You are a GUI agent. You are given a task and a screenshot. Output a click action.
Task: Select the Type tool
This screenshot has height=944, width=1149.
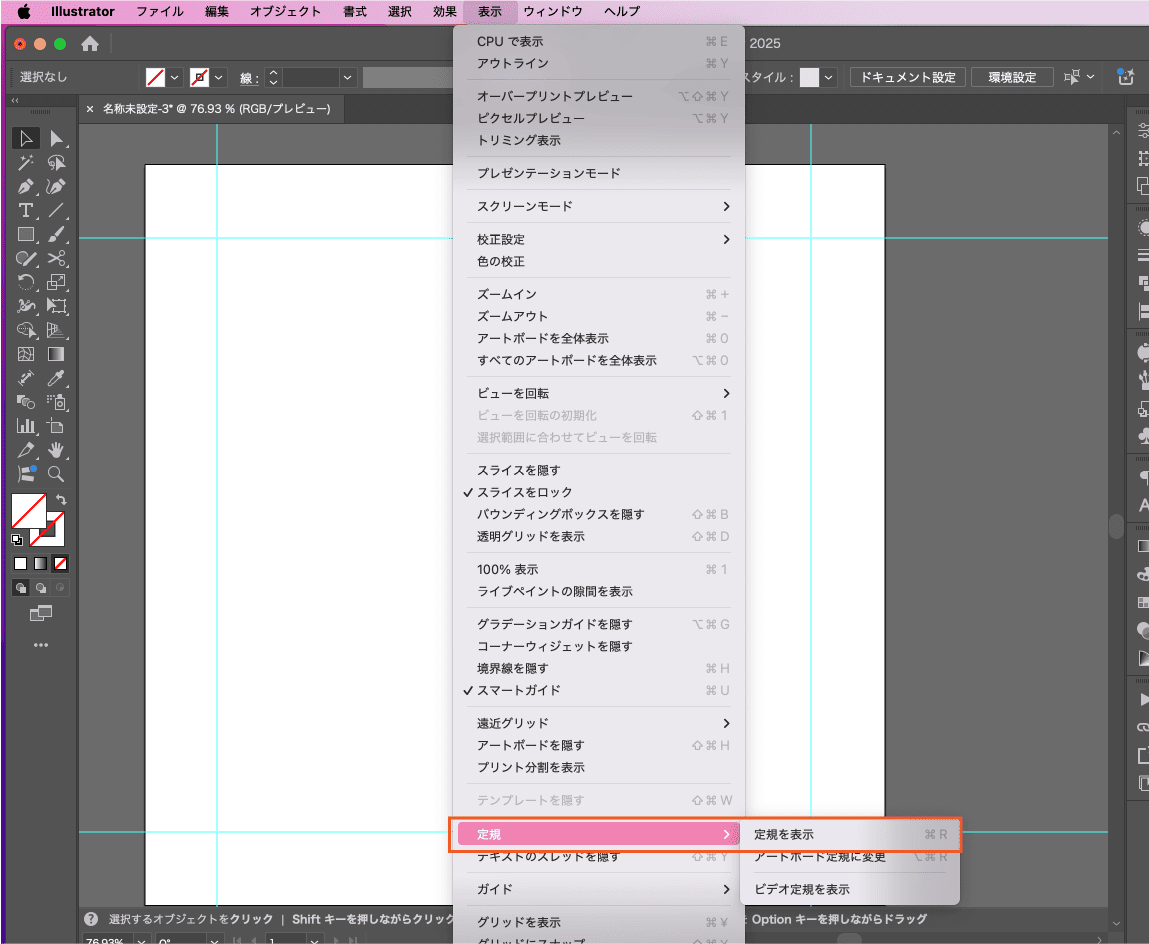26,211
